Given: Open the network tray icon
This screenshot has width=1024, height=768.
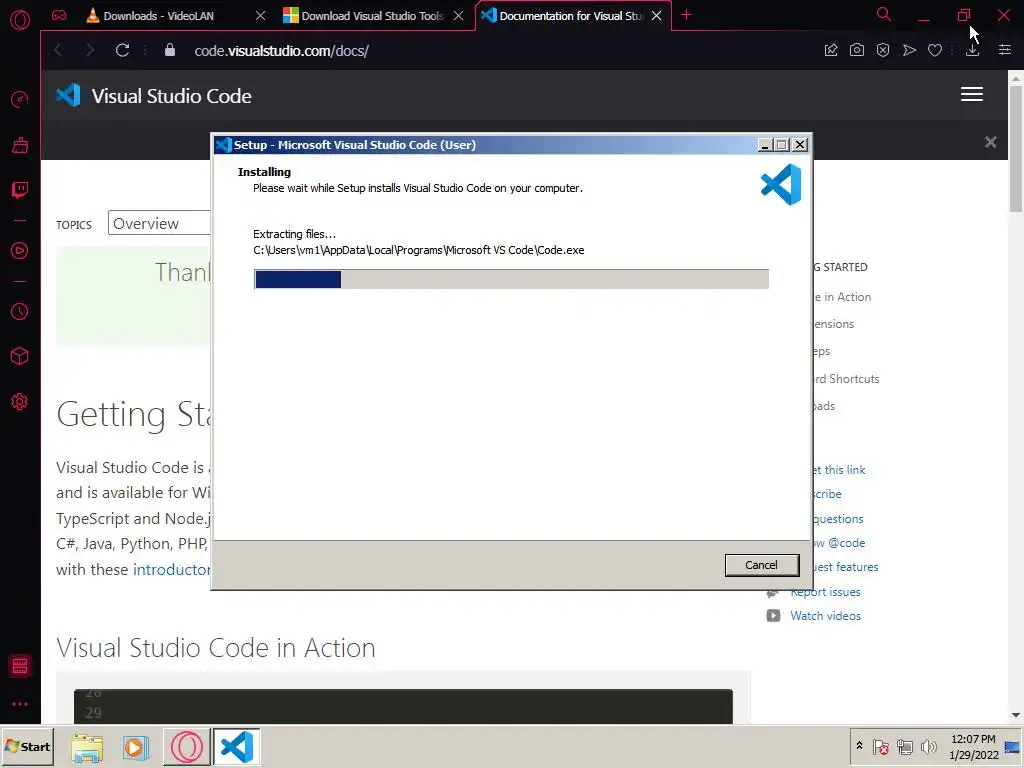Looking at the screenshot, I should point(904,746).
